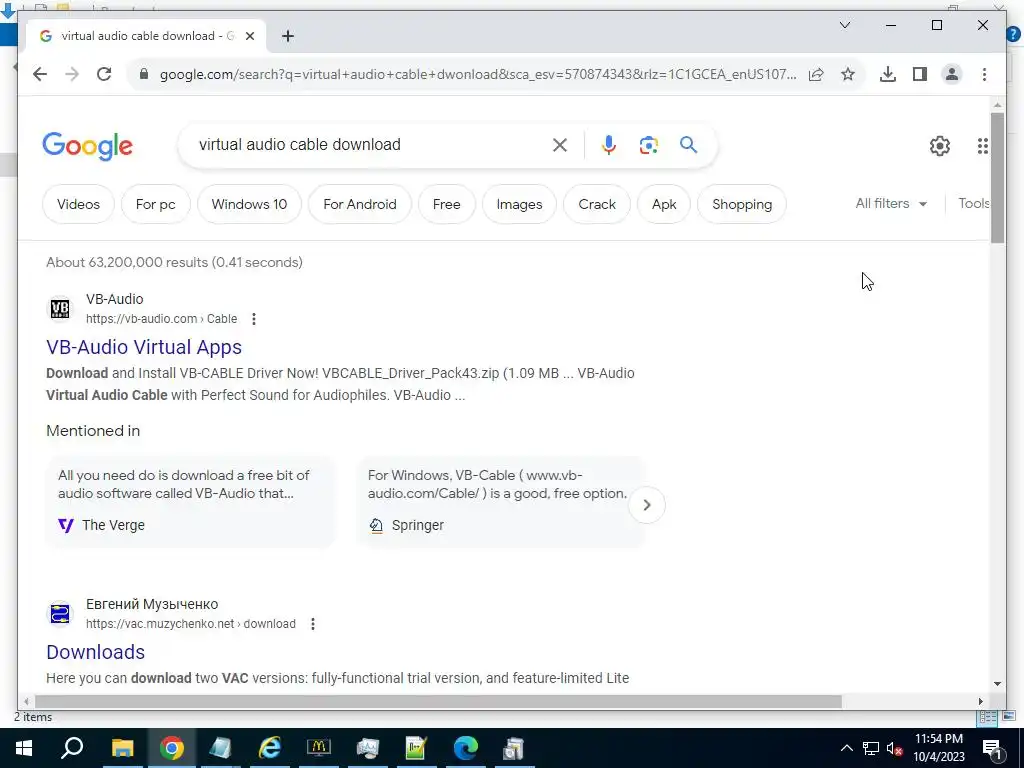
Task: Submit the search with the magnifier icon
Action: [688, 145]
